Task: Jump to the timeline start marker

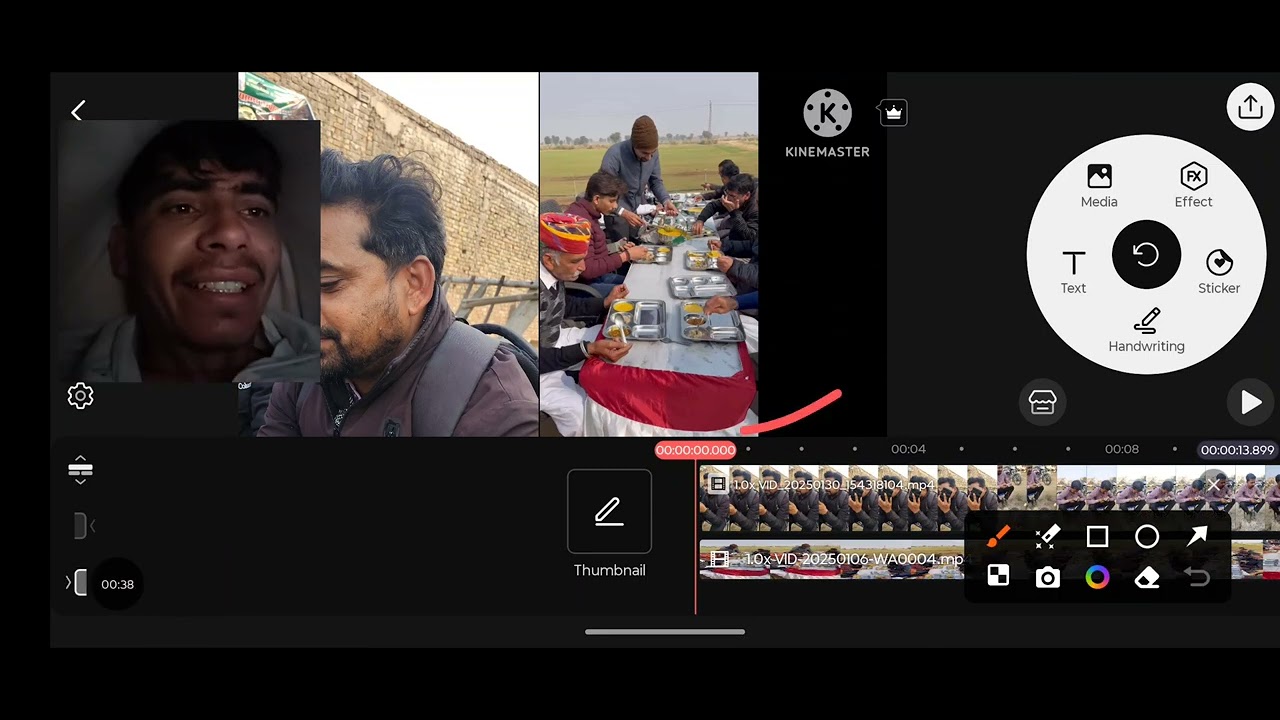Action: pyautogui.click(x=84, y=526)
